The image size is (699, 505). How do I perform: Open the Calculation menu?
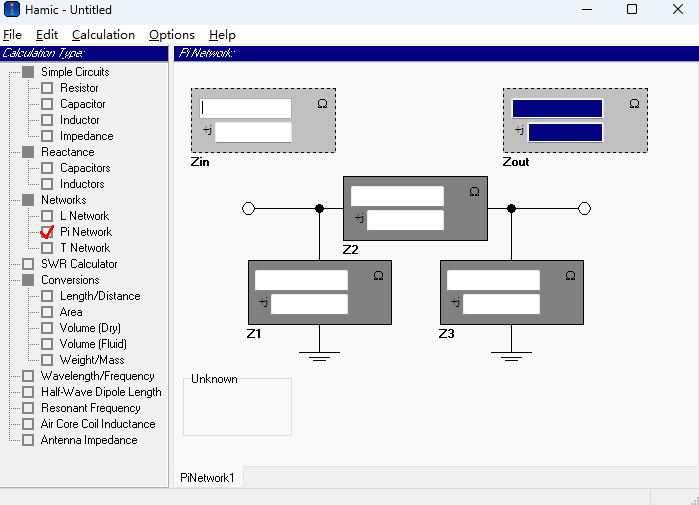pyautogui.click(x=103, y=35)
